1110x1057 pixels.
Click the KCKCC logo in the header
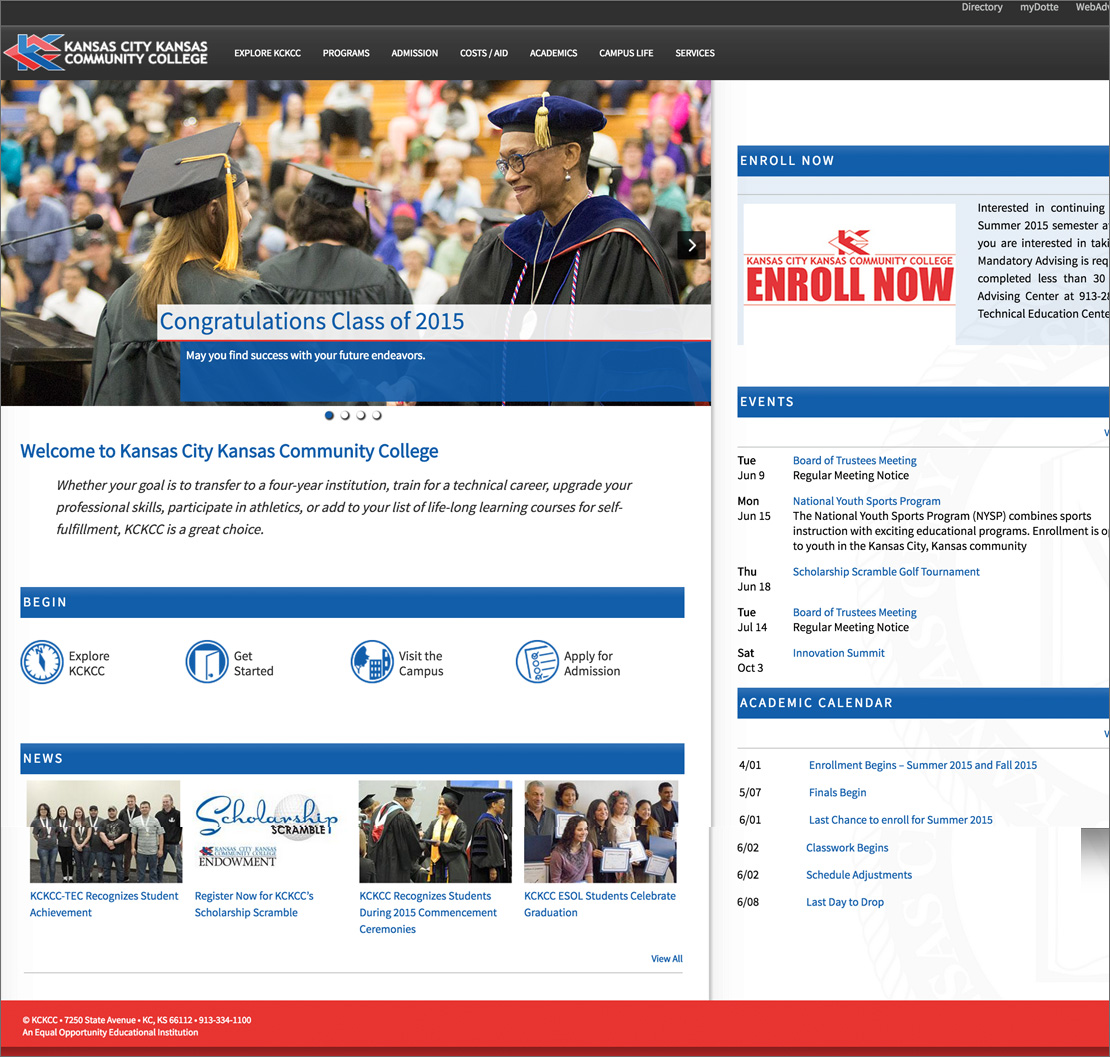click(x=106, y=52)
